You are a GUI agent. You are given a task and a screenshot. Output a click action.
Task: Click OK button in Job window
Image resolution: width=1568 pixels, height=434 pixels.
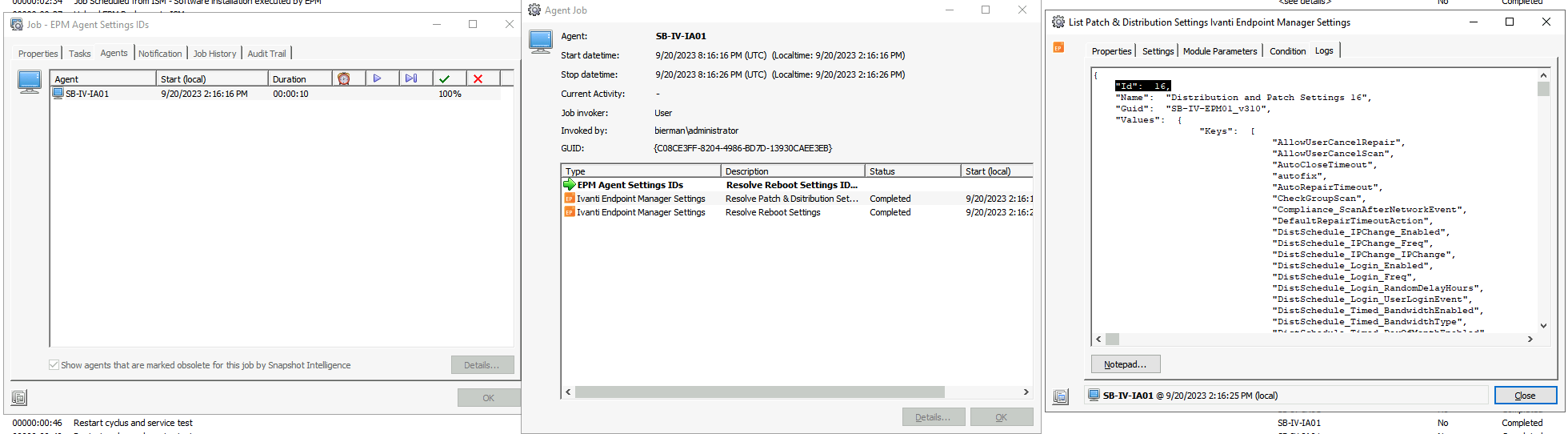pos(489,398)
